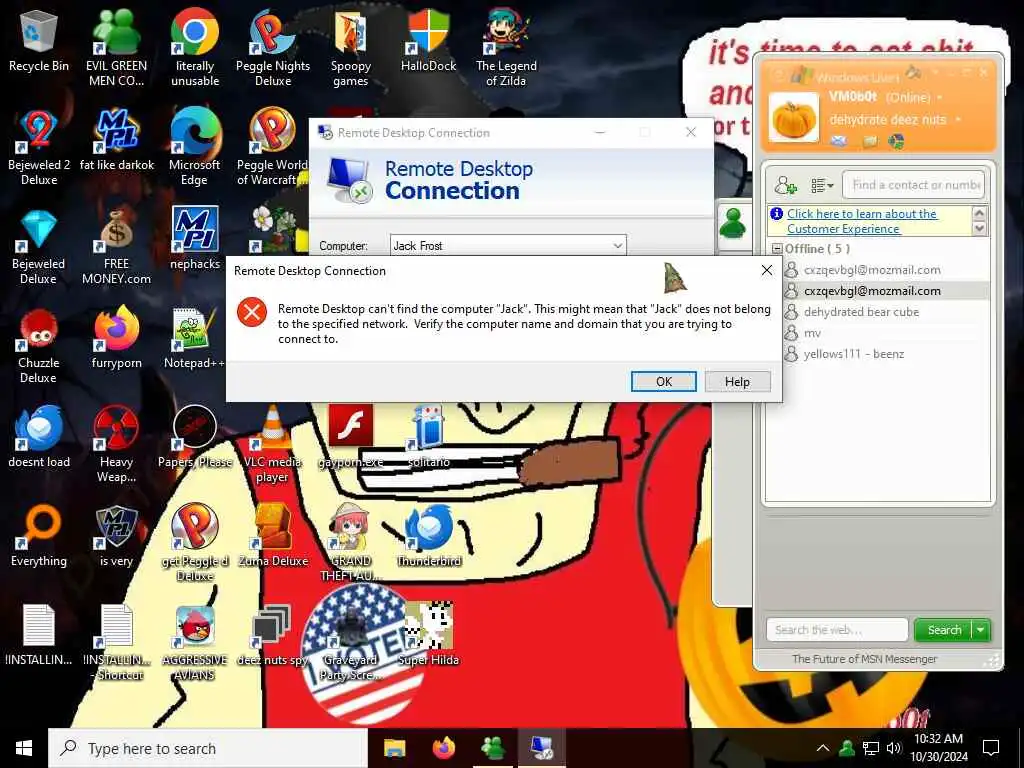Open the notification center icon on the taskbar
The width and height of the screenshot is (1024, 768).
coord(991,748)
